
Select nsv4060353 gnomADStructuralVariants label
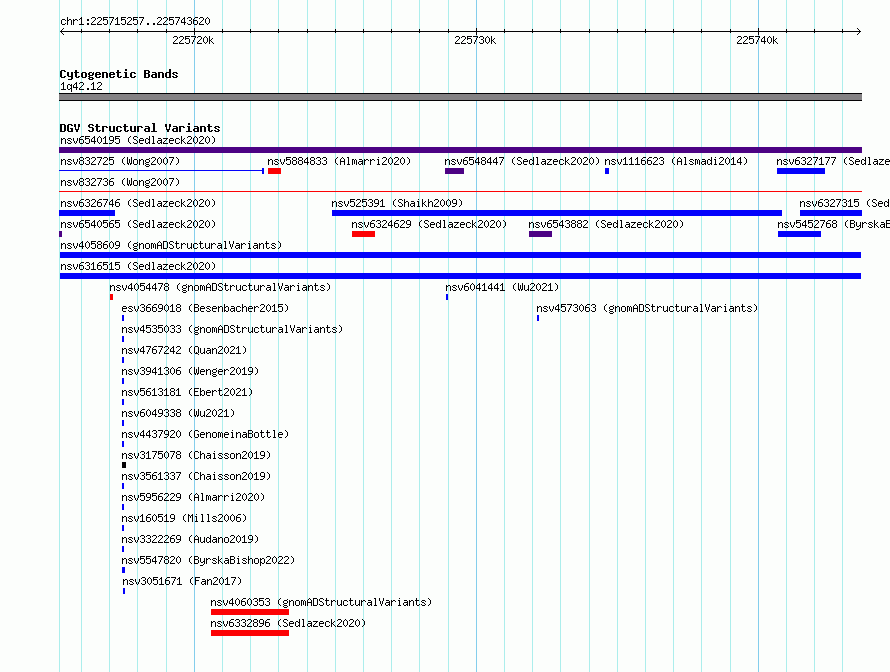tap(321, 602)
